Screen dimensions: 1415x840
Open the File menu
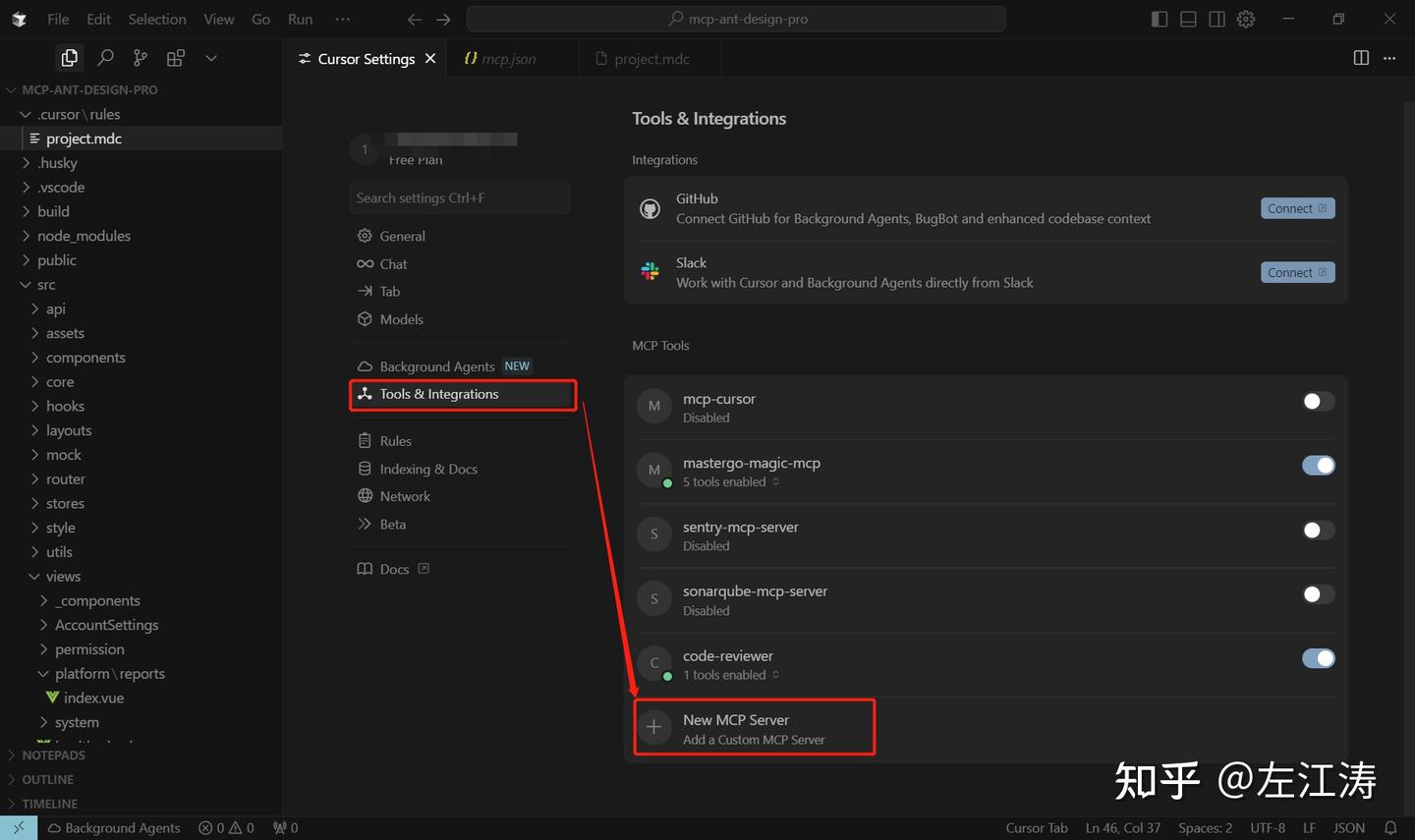58,19
